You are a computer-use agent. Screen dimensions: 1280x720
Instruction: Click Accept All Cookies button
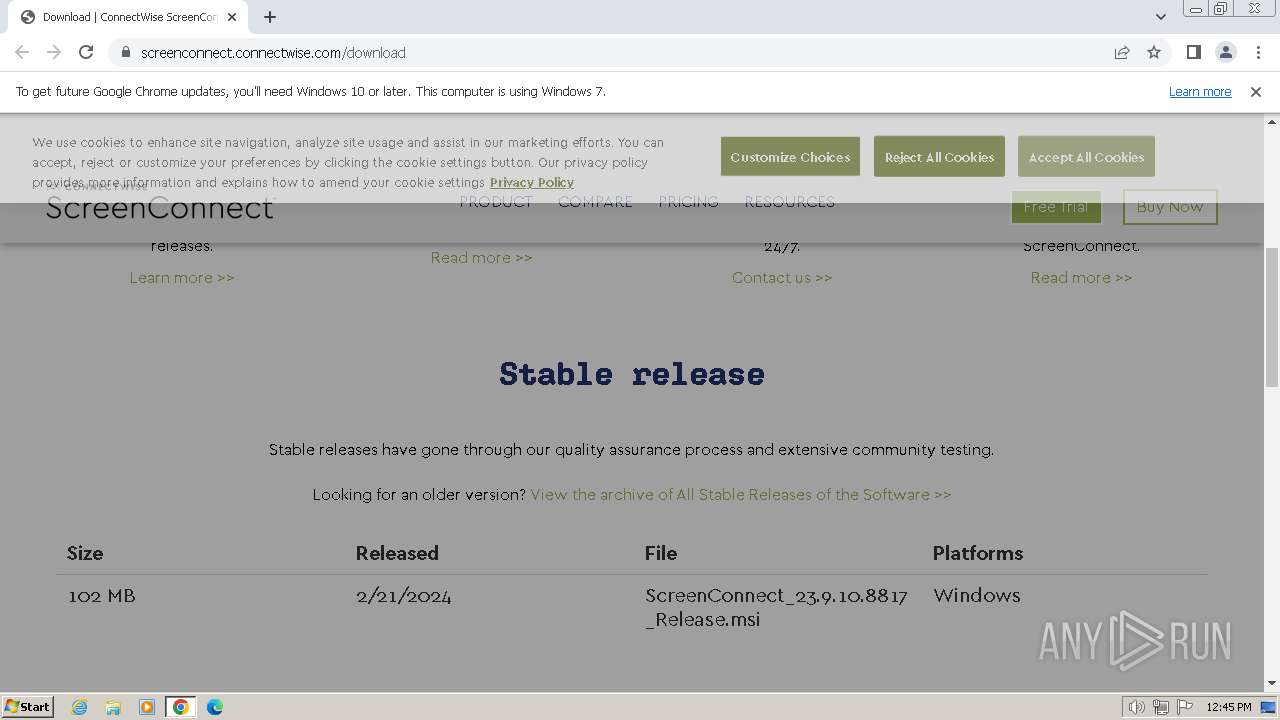pos(1086,157)
